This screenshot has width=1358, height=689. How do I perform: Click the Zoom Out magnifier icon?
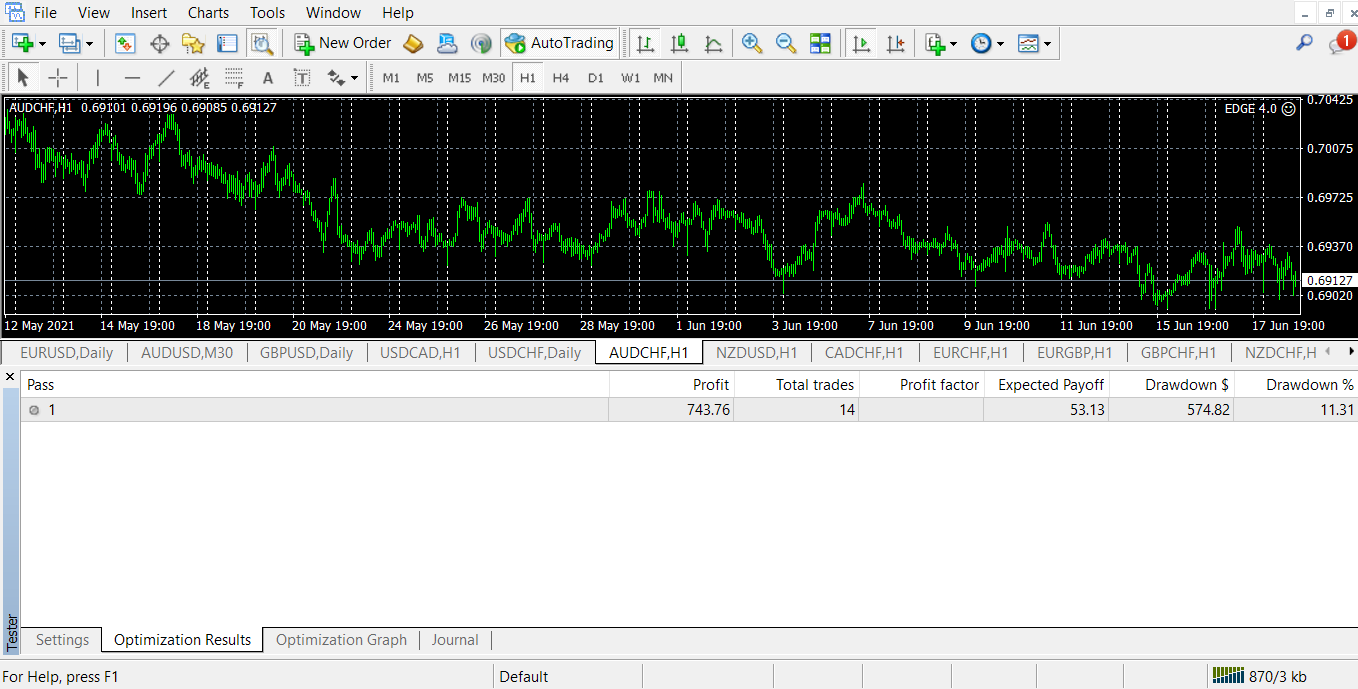click(786, 43)
